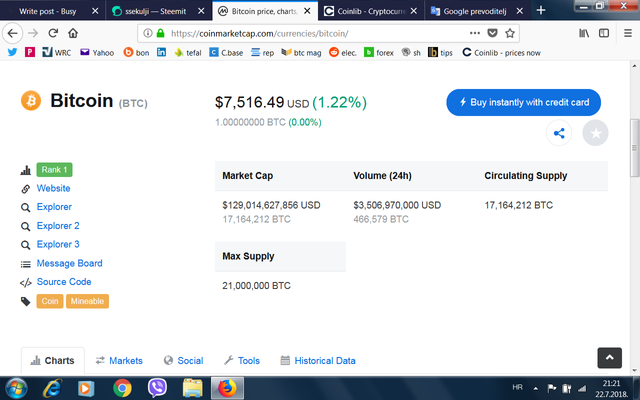Open a new browser tab
The height and width of the screenshot is (400, 640).
coord(541,11)
